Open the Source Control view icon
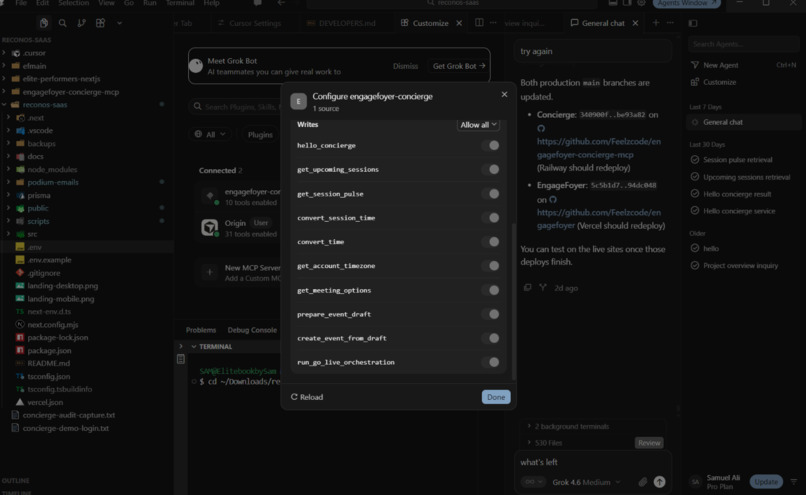806x495 pixels. coord(81,23)
